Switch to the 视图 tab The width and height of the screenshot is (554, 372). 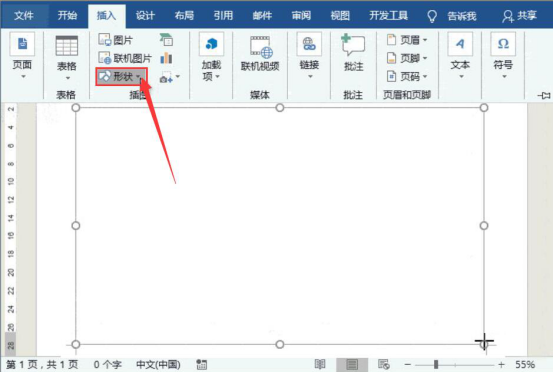click(x=340, y=16)
